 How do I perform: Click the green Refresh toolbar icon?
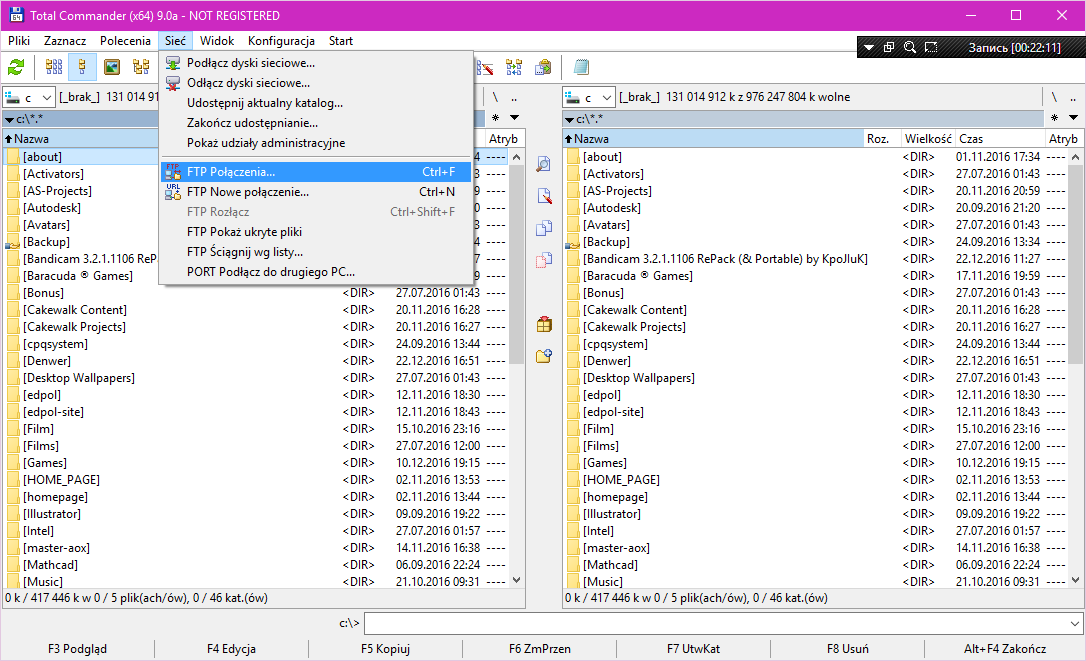[16, 67]
